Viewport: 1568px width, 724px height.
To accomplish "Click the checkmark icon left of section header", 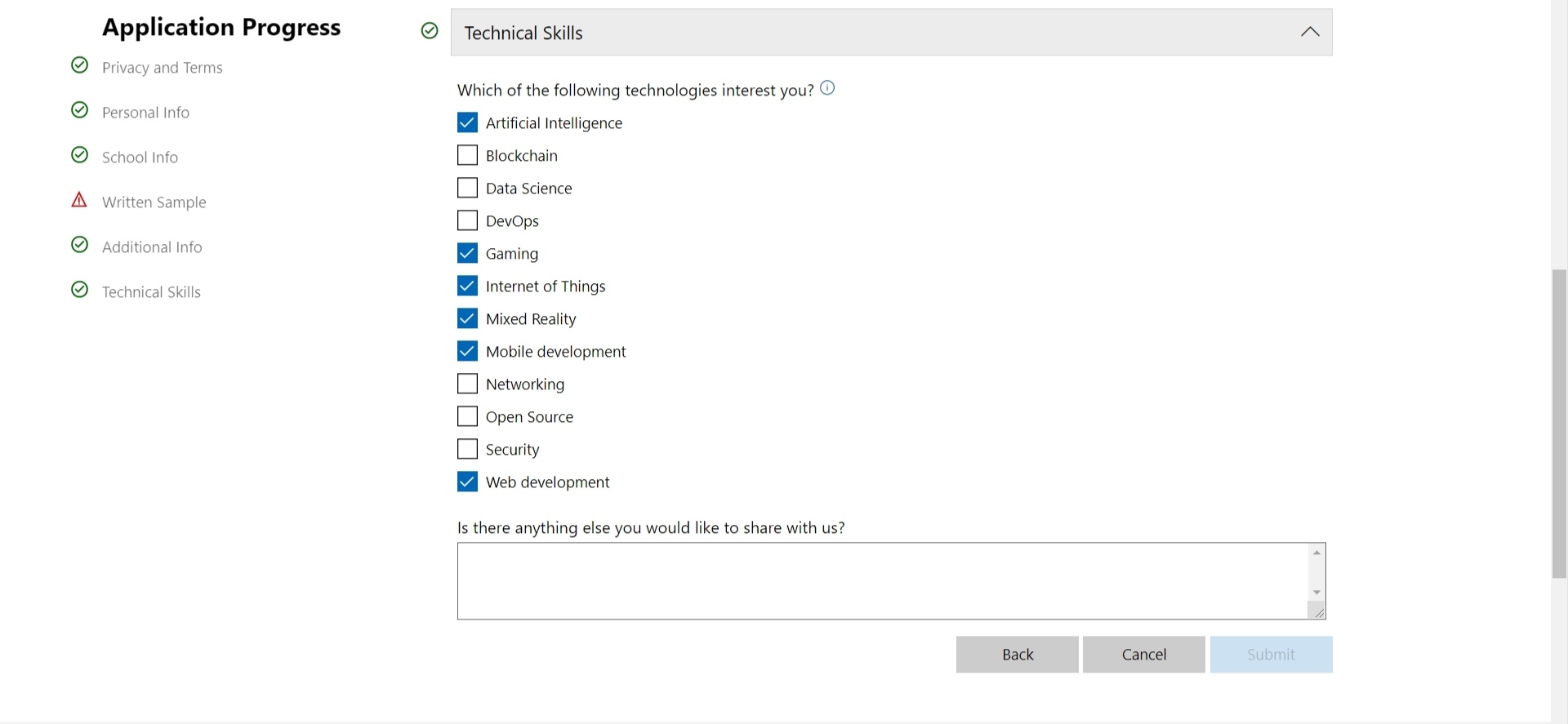I will tap(430, 31).
